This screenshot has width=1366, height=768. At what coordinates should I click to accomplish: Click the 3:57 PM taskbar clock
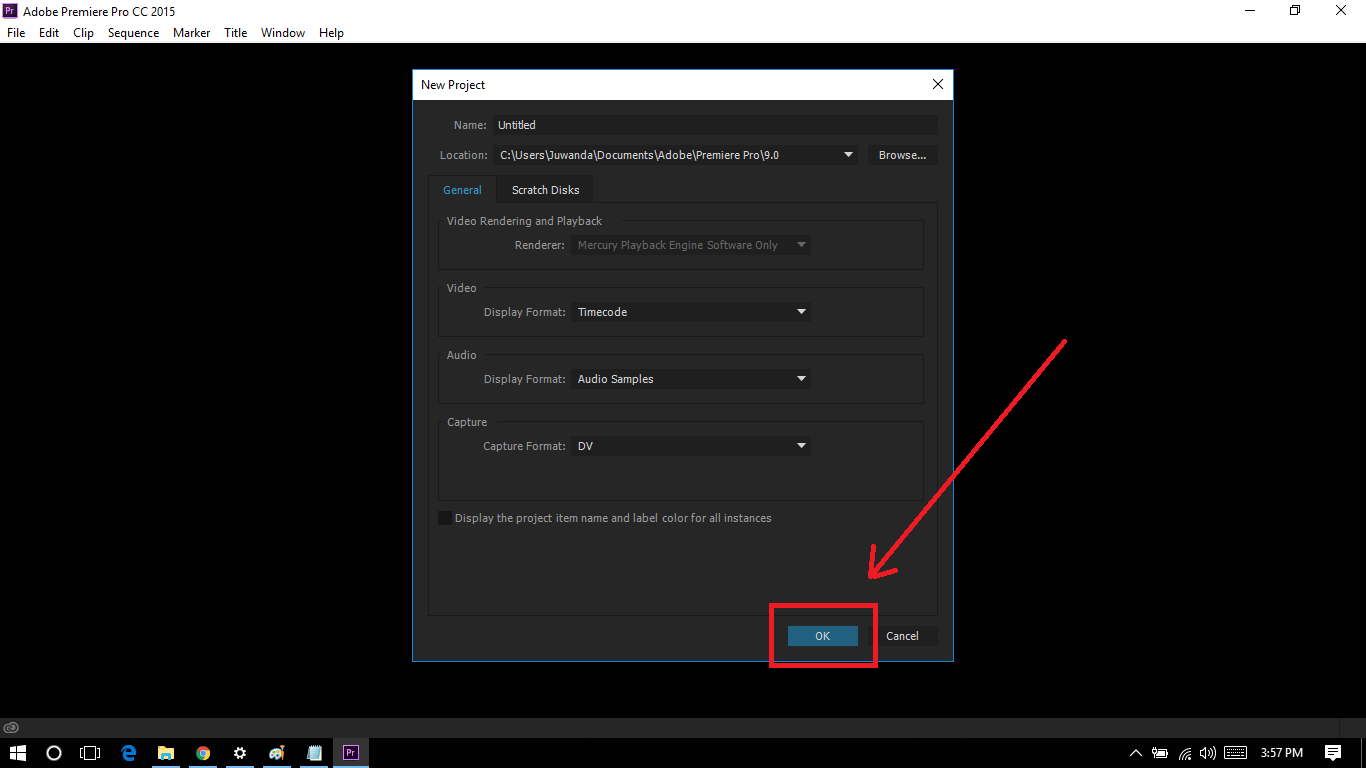pos(1282,753)
